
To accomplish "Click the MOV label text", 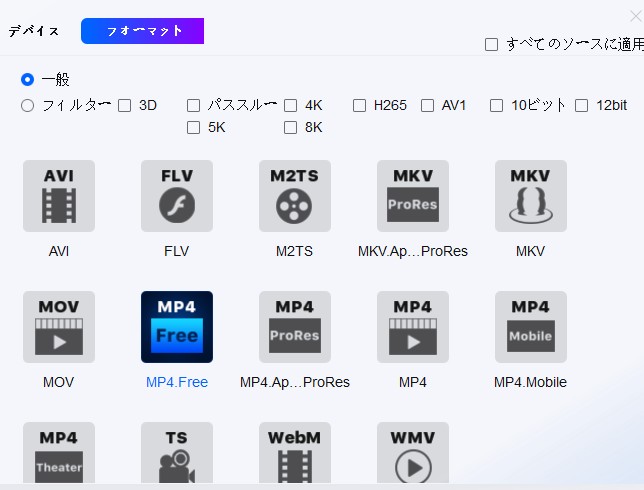I will coord(59,382).
